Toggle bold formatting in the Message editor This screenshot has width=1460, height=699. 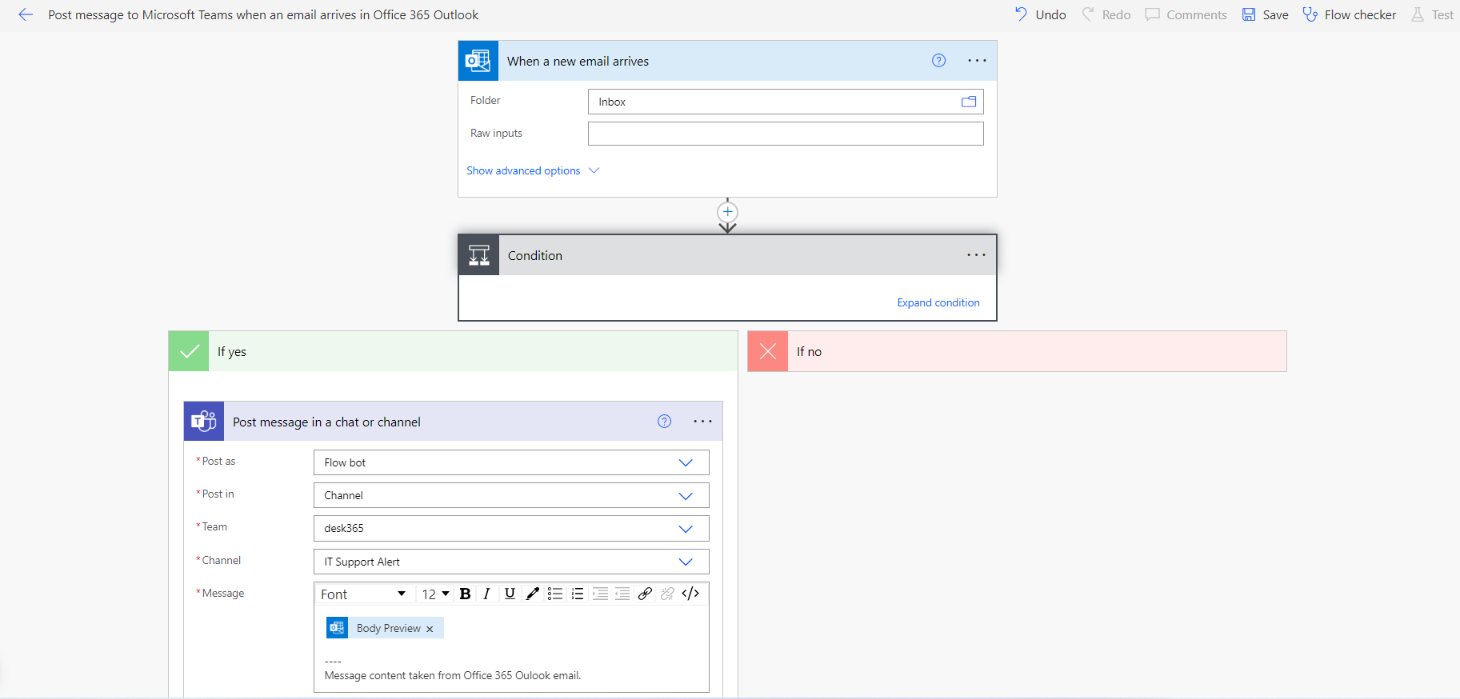465,593
